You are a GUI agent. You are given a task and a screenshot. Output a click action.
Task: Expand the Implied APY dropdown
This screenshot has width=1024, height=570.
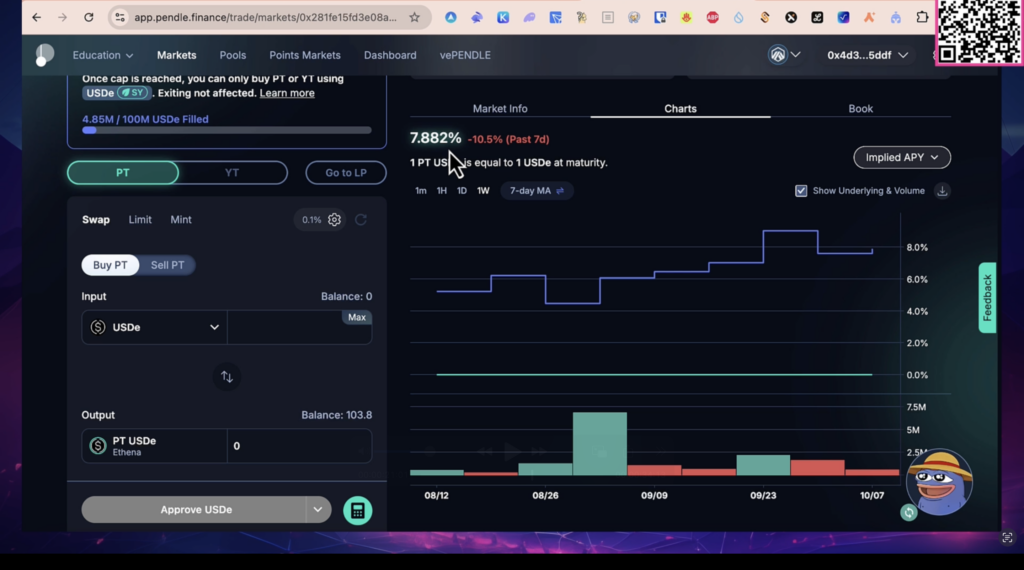(901, 157)
